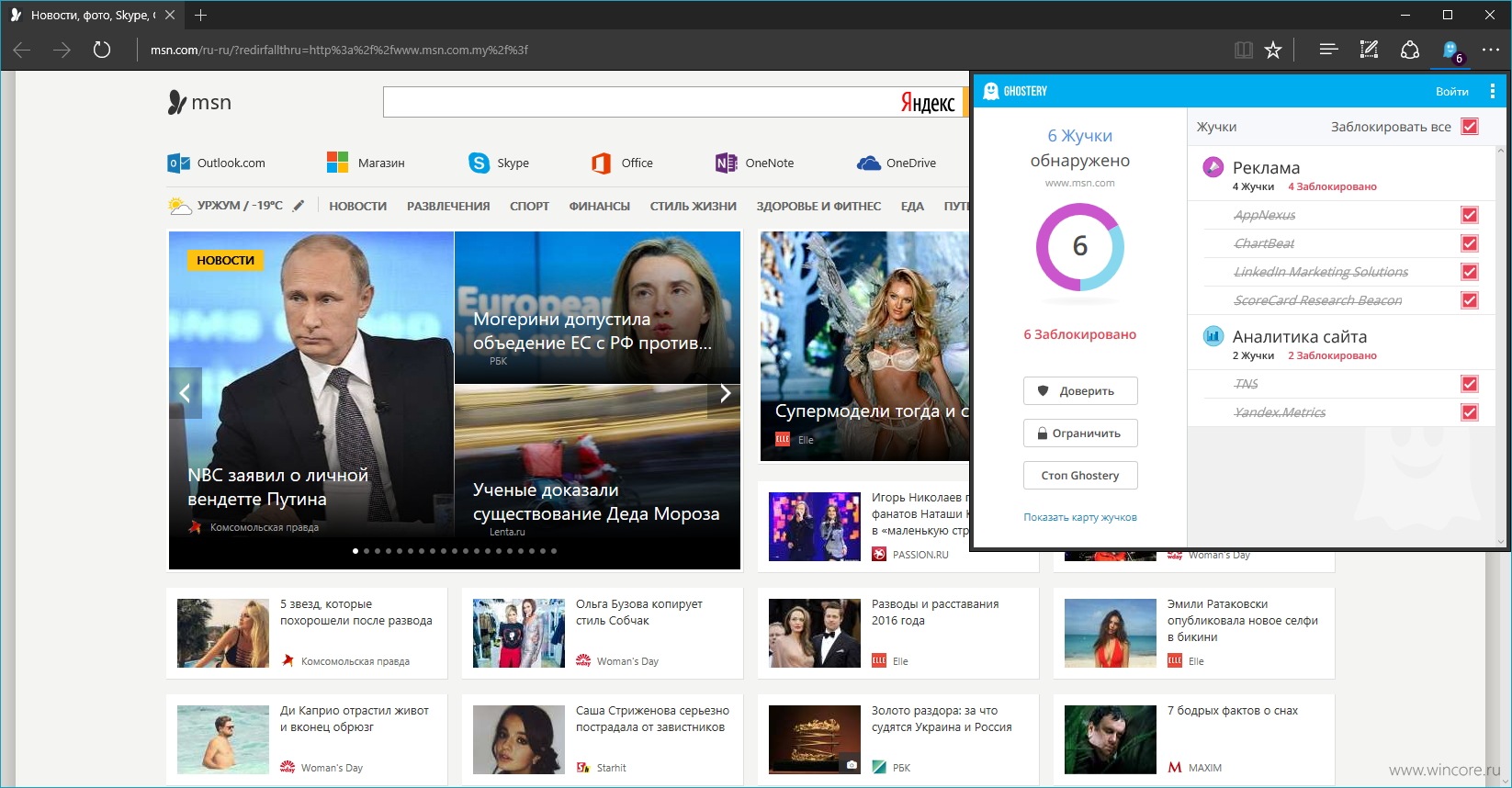Go back to previous page
Screen dimensions: 1512x788
(22, 50)
